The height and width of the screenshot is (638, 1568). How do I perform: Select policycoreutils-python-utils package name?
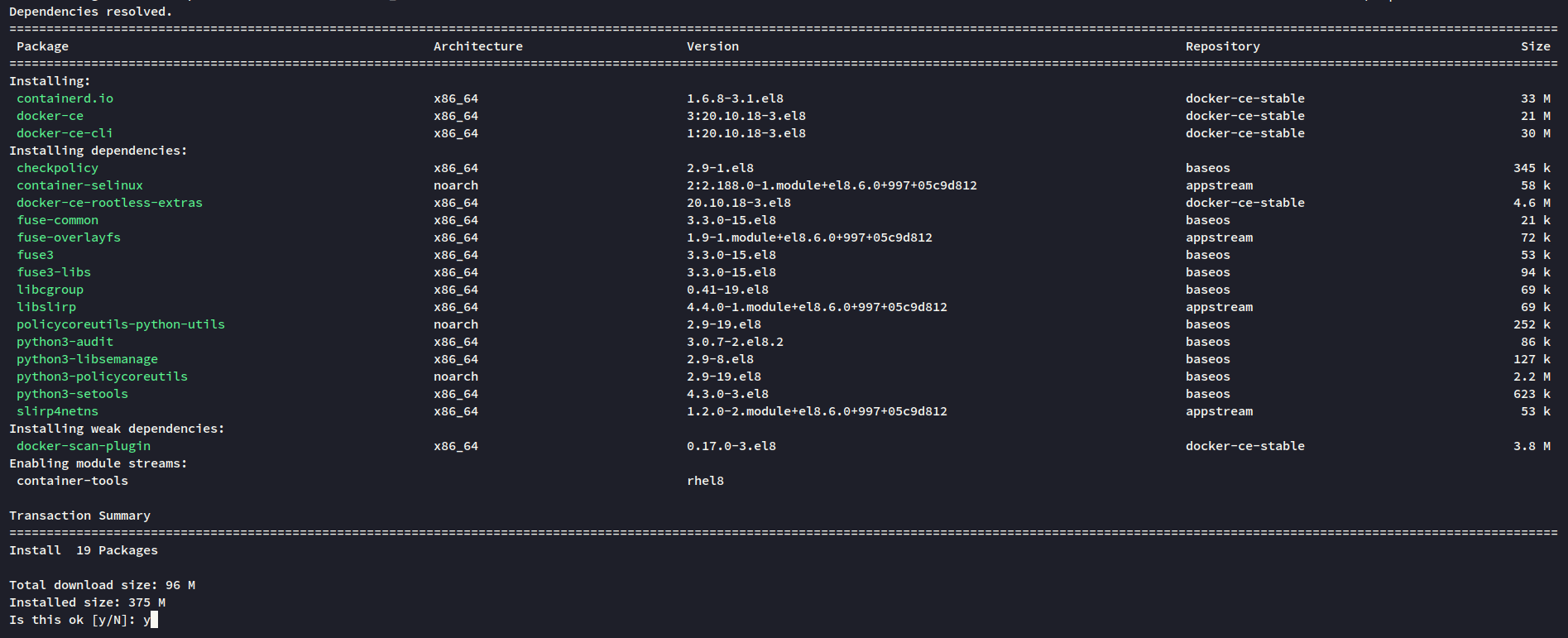[x=121, y=324]
